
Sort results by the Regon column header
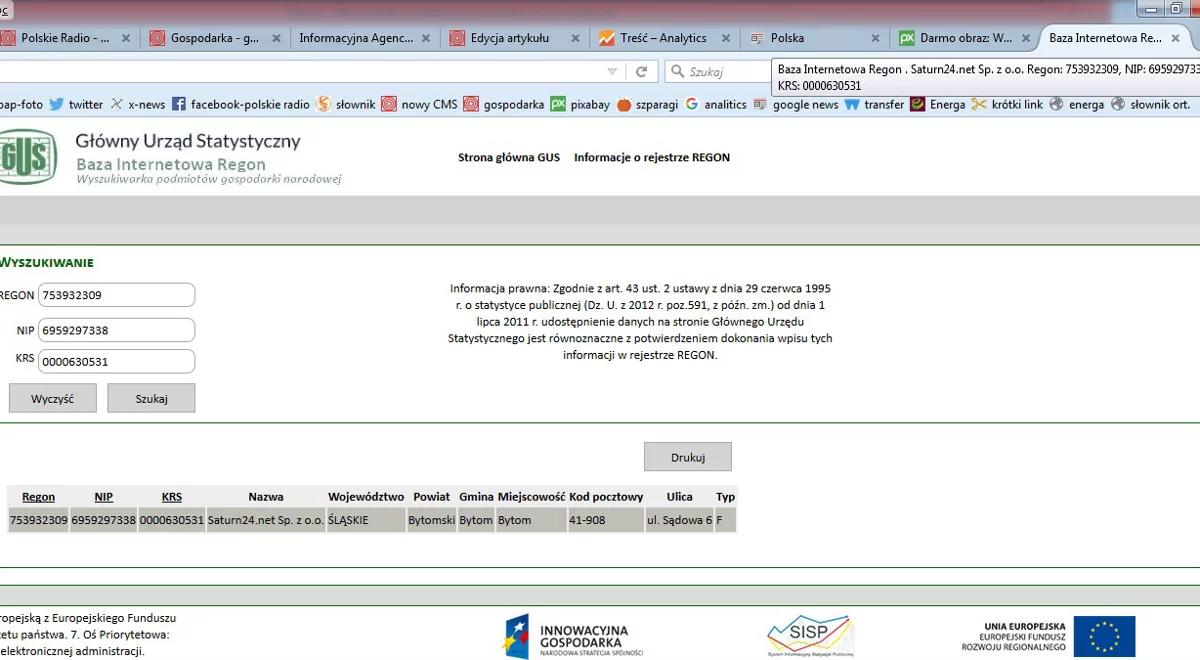click(39, 496)
